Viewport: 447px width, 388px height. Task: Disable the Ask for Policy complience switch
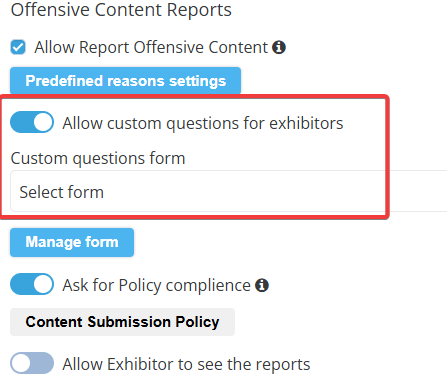(32, 284)
